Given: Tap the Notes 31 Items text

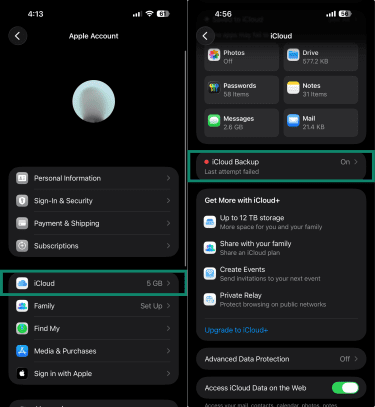Looking at the screenshot, I should point(315,94).
